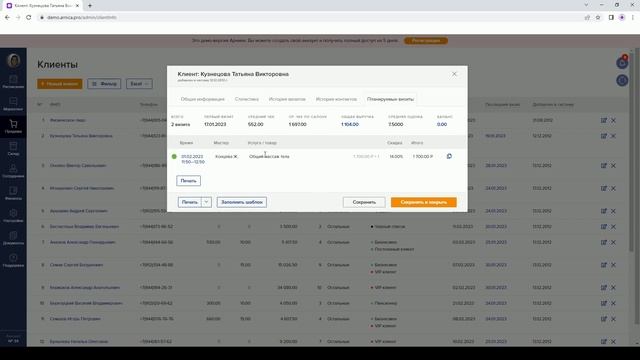Close the client dialog with X
The image size is (640, 360).
pos(454,74)
